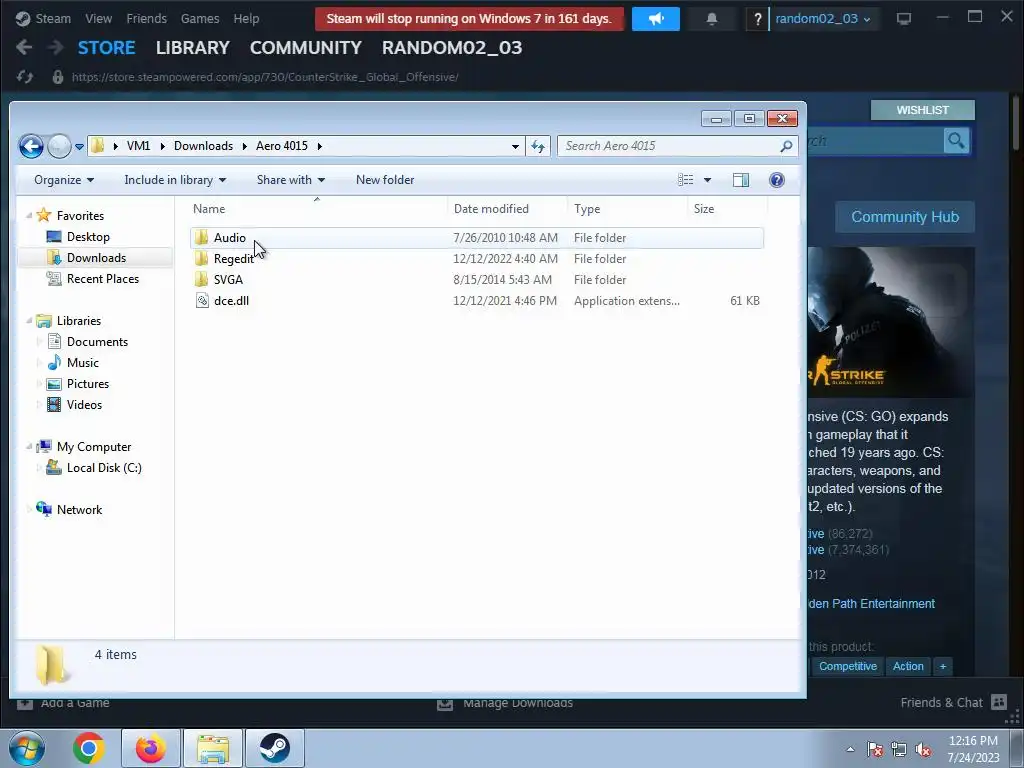This screenshot has height=768, width=1024.
Task: Select the Regedit folder icon
Action: click(202, 259)
